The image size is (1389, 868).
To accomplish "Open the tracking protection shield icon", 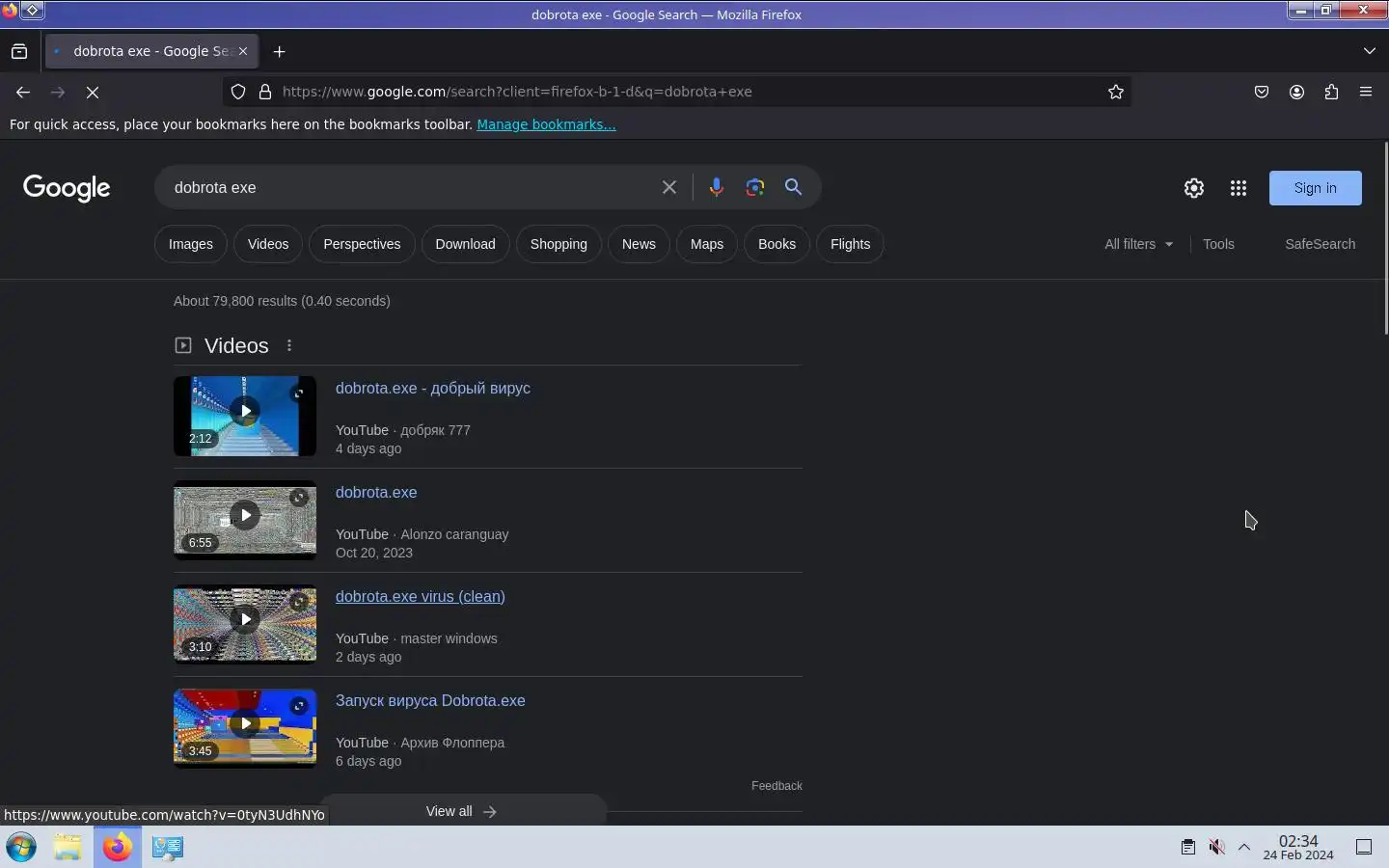I will pos(238,92).
